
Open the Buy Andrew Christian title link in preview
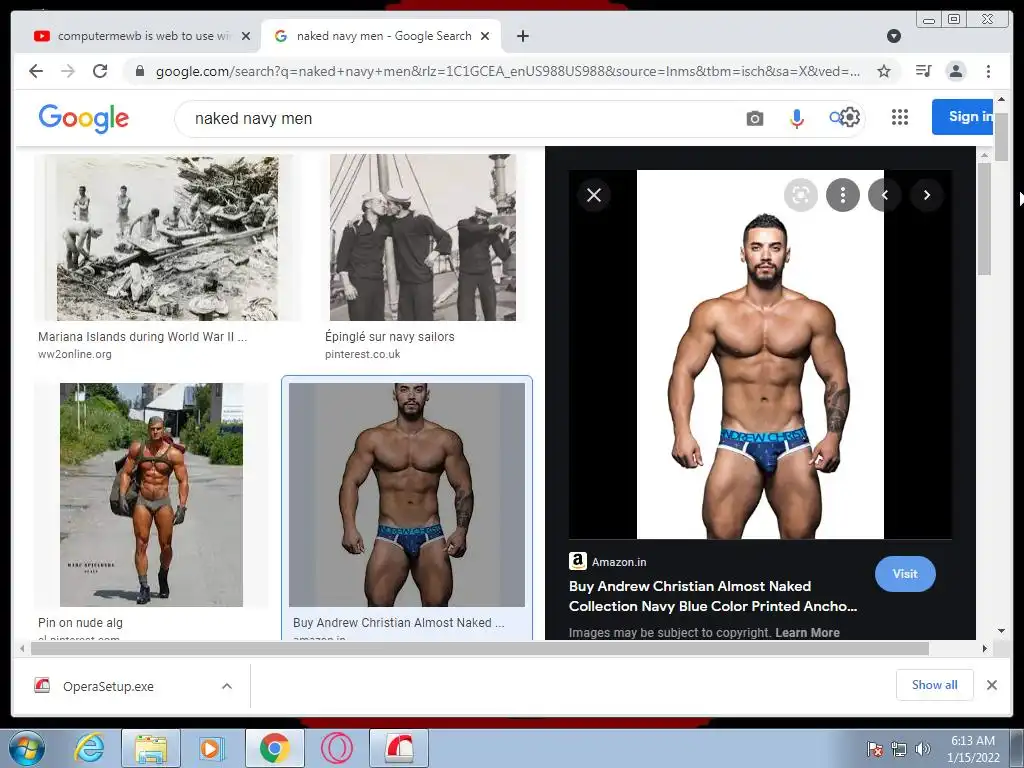click(712, 596)
